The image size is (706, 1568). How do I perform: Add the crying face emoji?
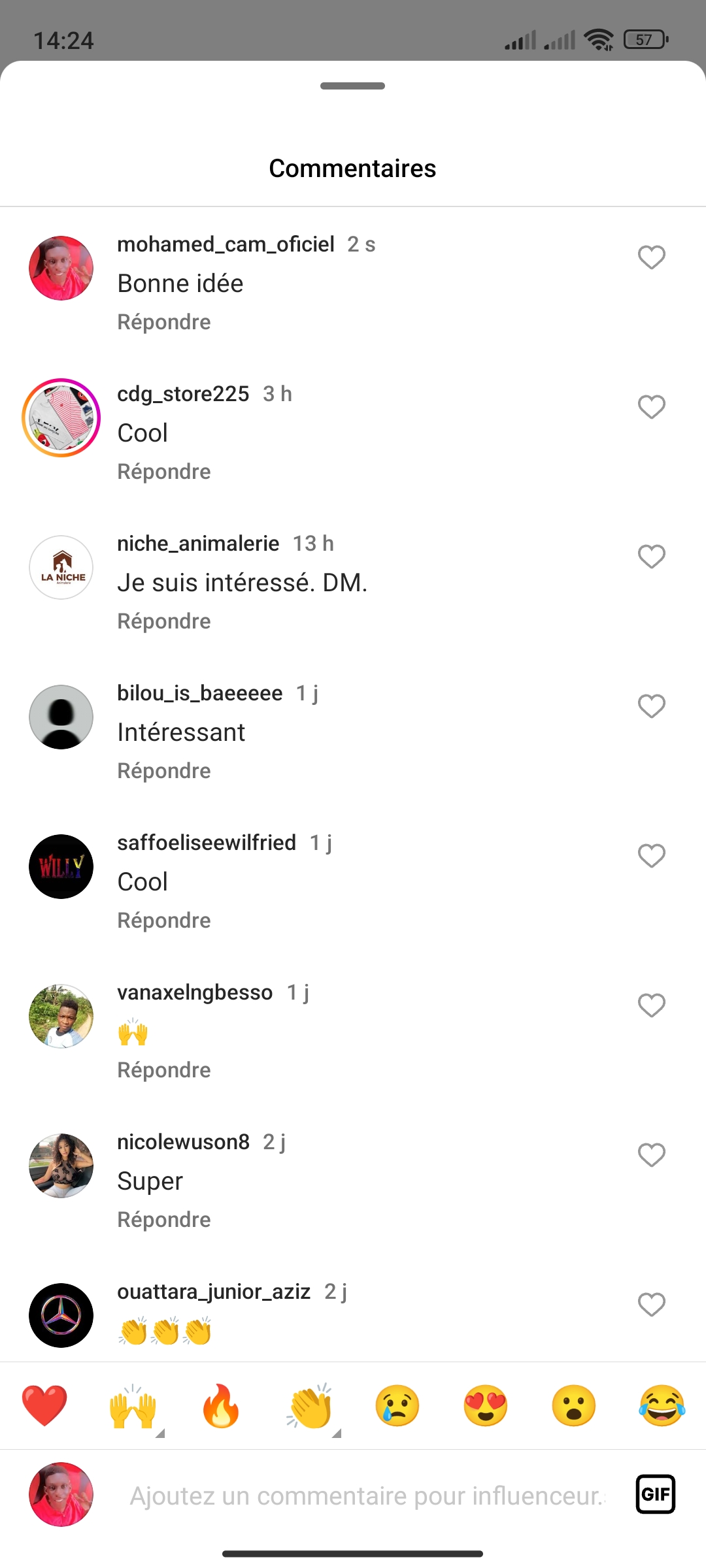tap(397, 1405)
